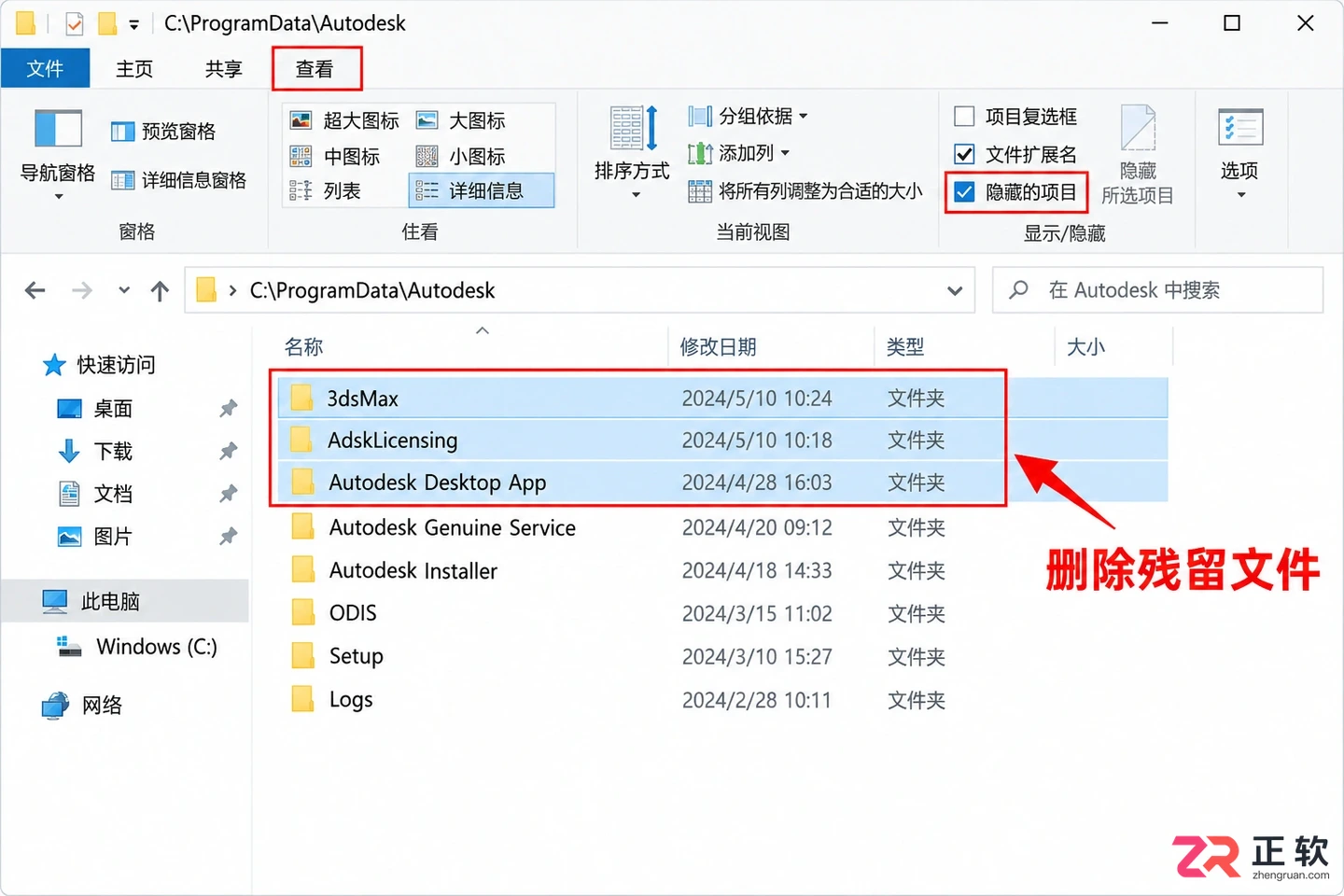Screen dimensions: 1344x896
Task: Go forward with the forward arrow
Action: tap(82, 290)
